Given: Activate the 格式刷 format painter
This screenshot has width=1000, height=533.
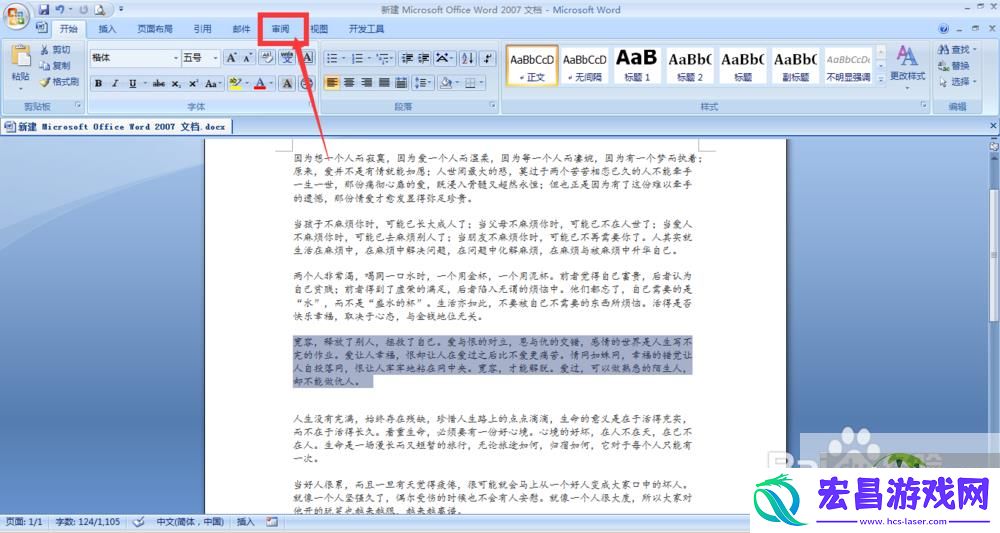Looking at the screenshot, I should tap(59, 82).
